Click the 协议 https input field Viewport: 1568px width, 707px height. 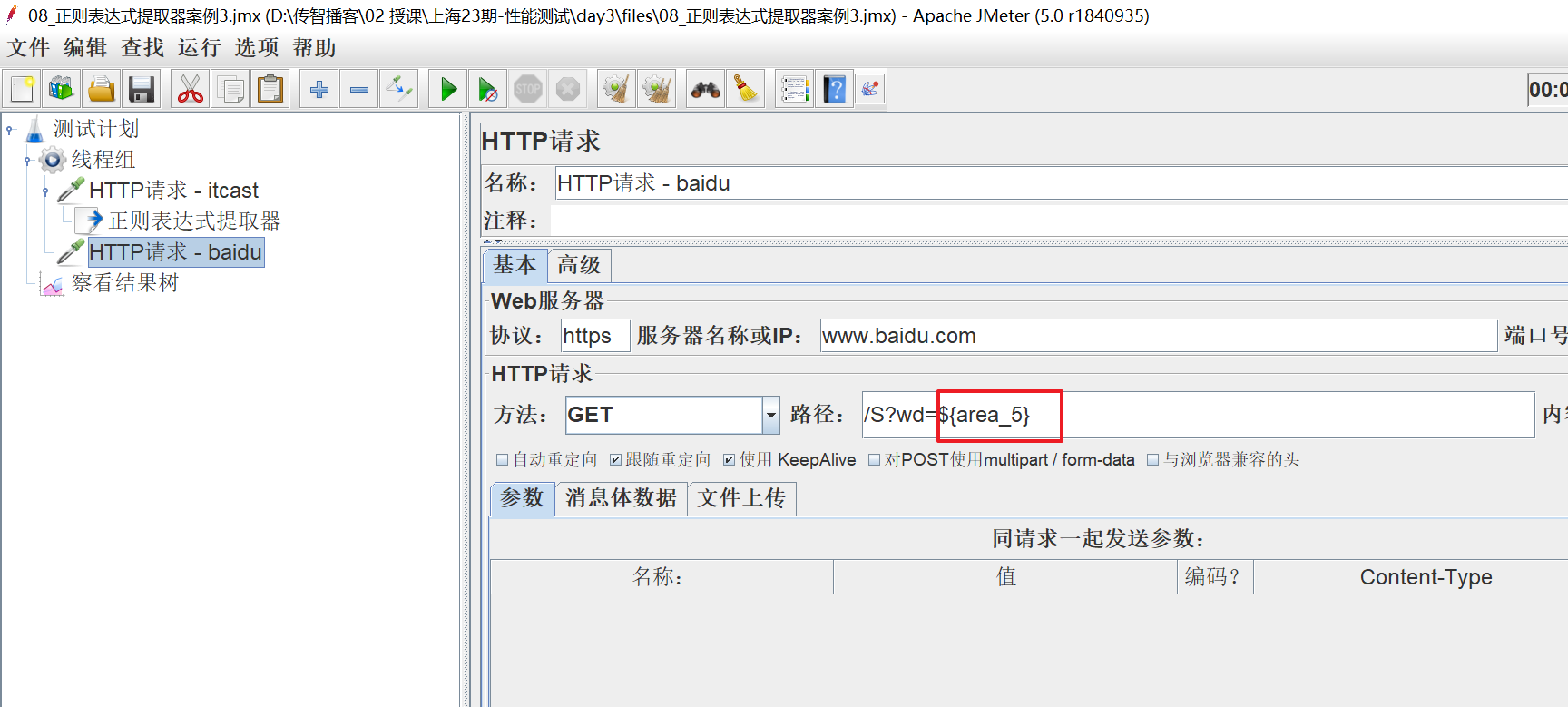[x=594, y=336]
